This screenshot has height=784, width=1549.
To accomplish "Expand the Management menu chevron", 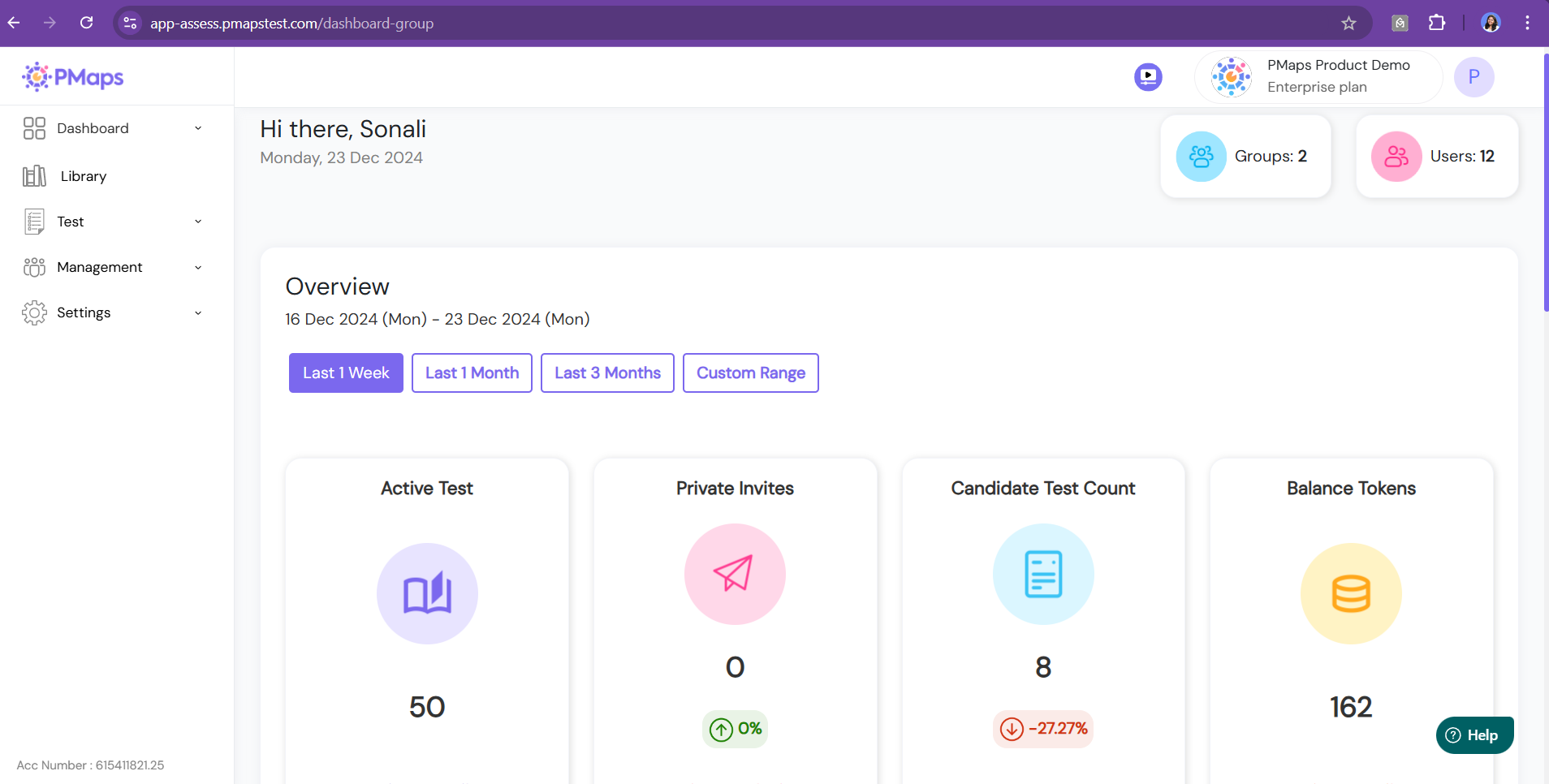I will click(x=198, y=266).
